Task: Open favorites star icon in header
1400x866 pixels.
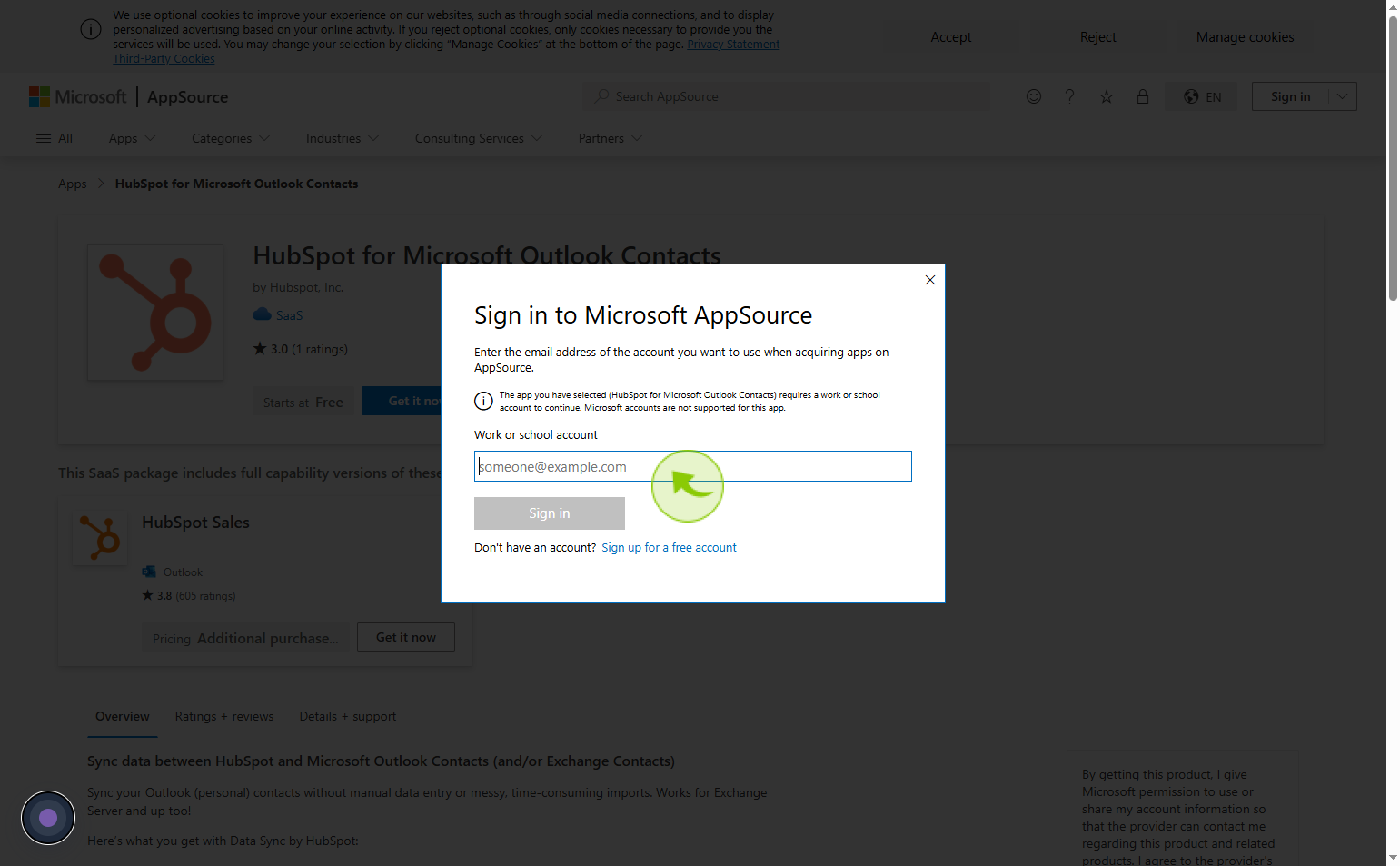Action: pos(1107,96)
